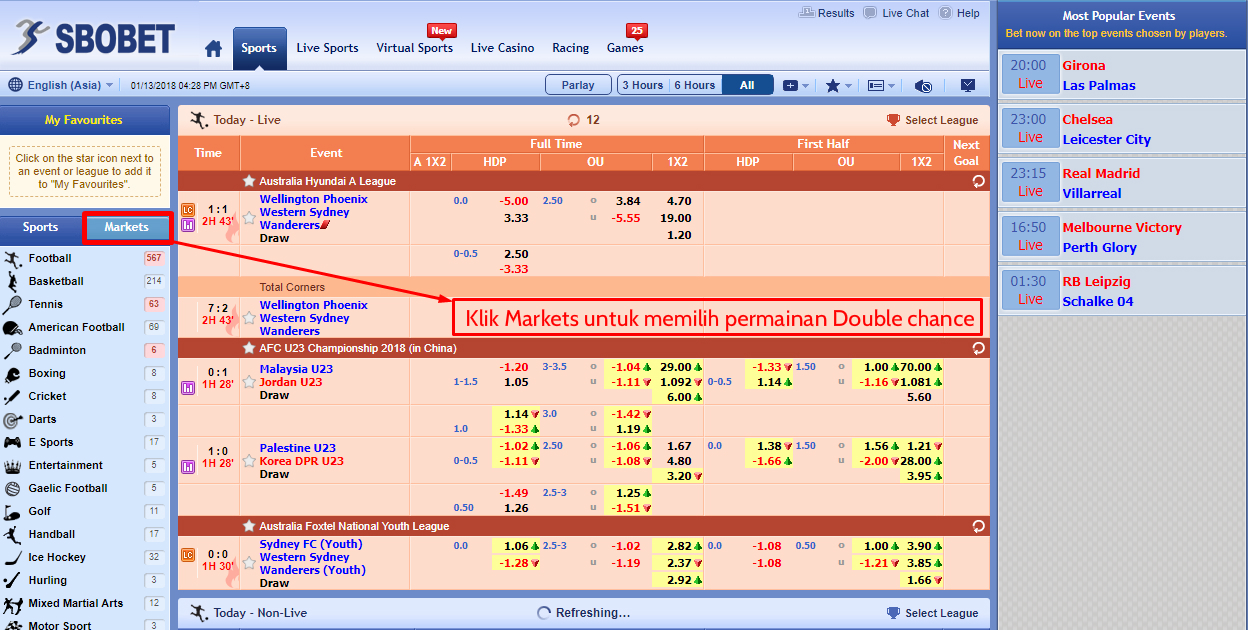This screenshot has height=630, width=1248.
Task: Refresh Today - Live countdown icon
Action: click(574, 120)
